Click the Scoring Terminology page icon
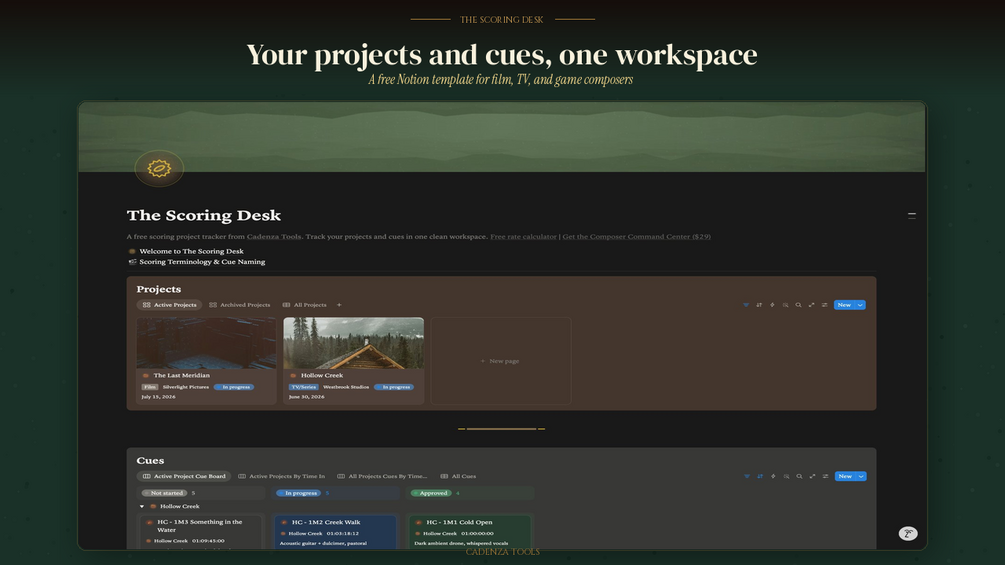The image size is (1005, 565). tap(132, 261)
